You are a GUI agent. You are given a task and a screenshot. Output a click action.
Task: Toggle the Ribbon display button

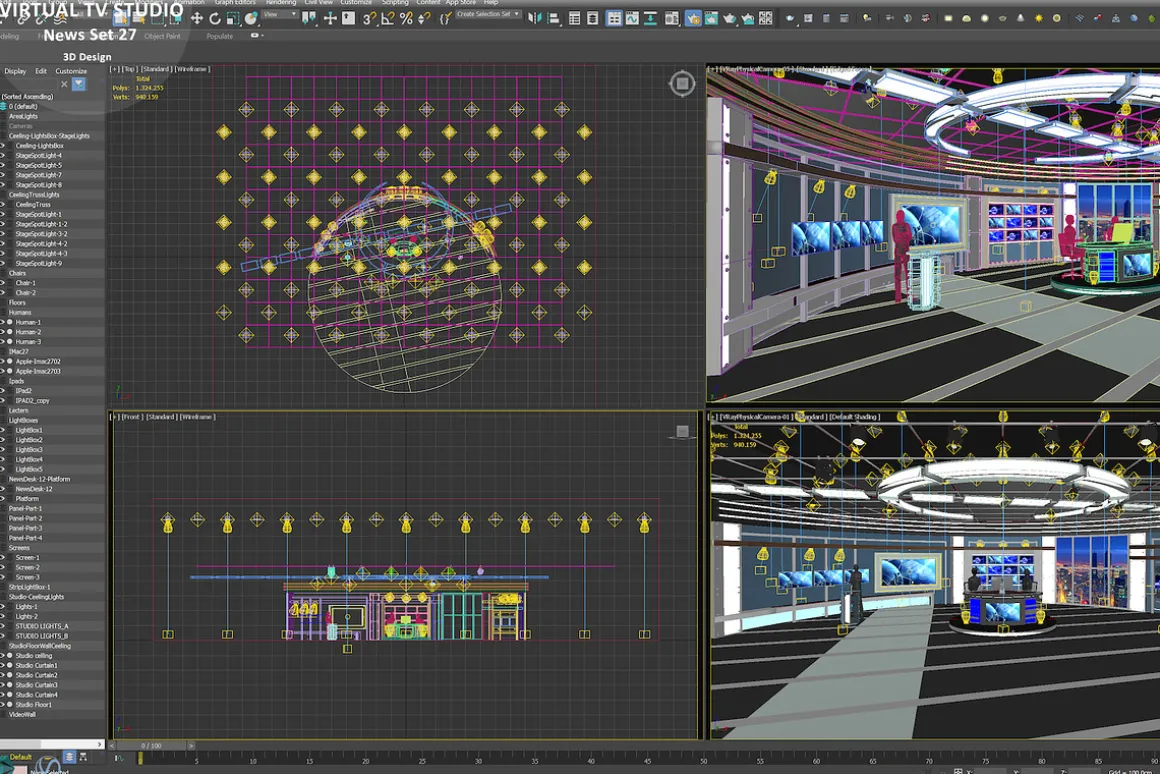pyautogui.click(x=614, y=18)
